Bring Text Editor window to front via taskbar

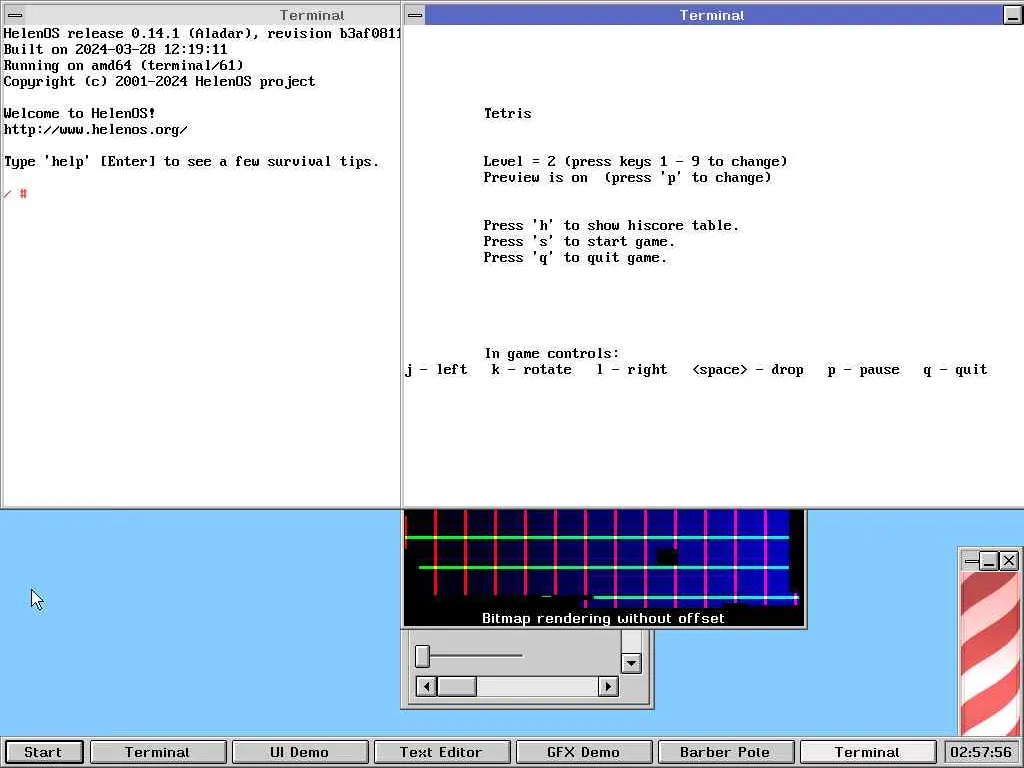click(441, 752)
